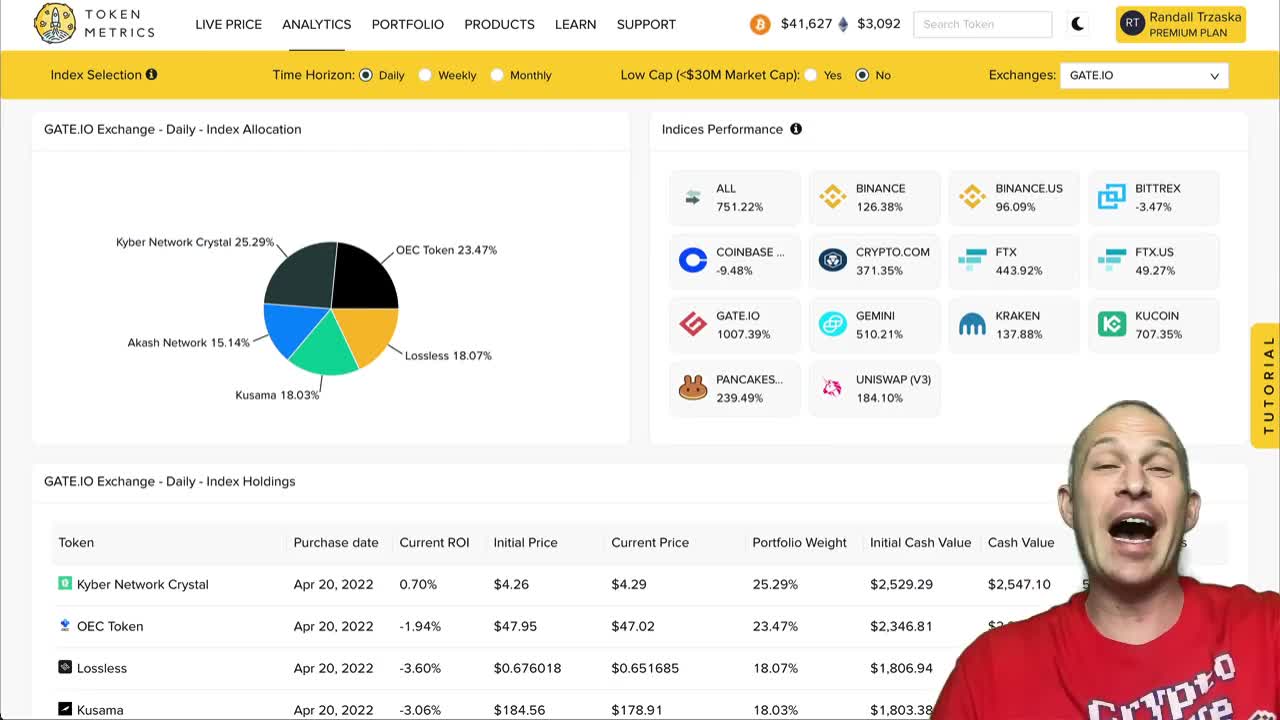Select Monthly time horizon
Screen dimensions: 1280x720
coord(497,75)
